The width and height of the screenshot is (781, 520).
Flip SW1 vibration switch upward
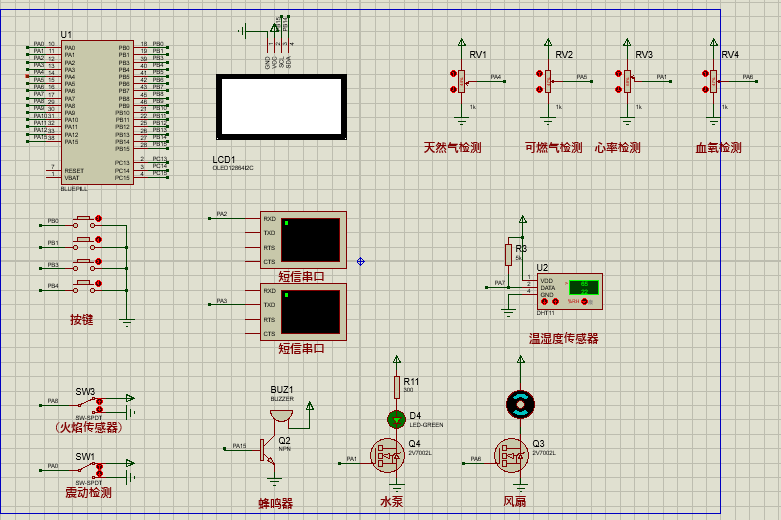pos(100,467)
